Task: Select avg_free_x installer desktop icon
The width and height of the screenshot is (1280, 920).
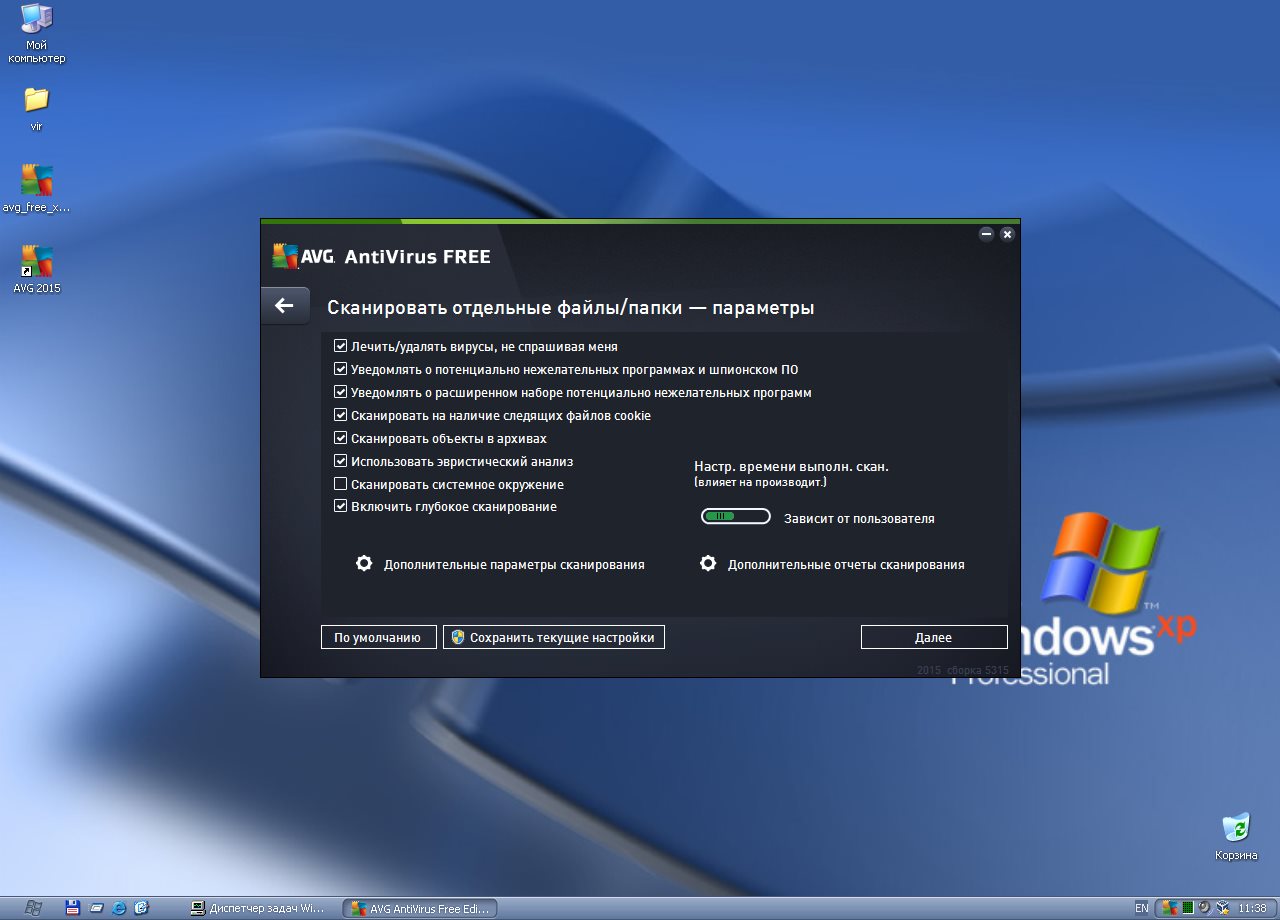Action: 36,188
